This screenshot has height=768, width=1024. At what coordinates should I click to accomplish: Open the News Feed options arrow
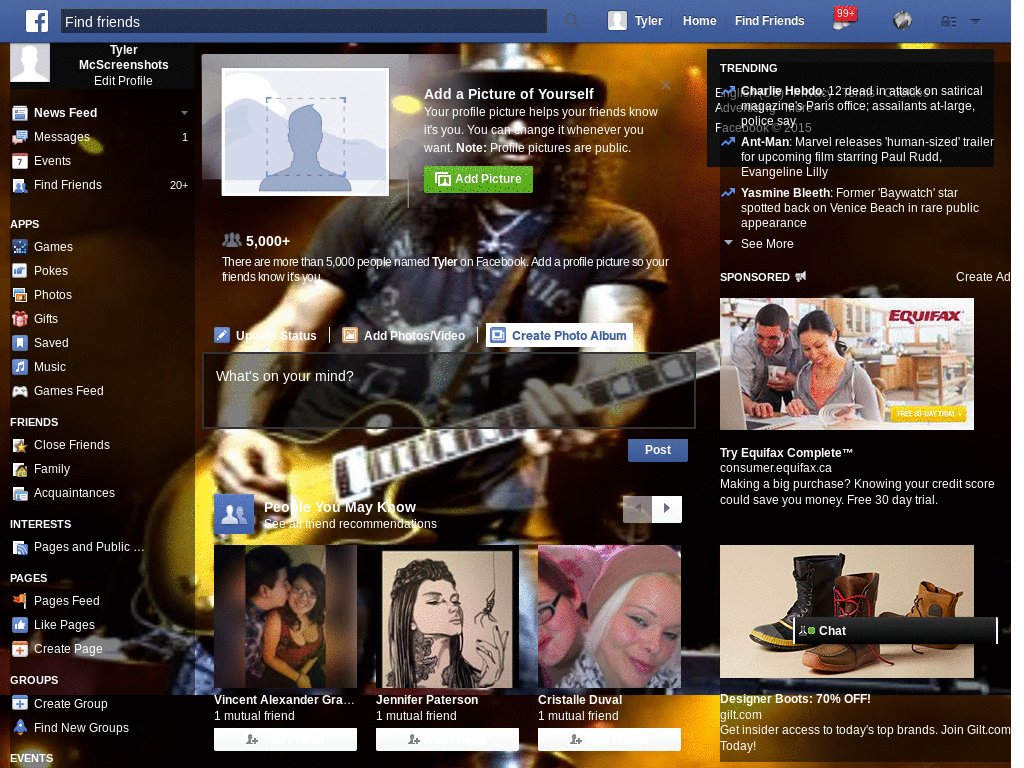click(184, 113)
